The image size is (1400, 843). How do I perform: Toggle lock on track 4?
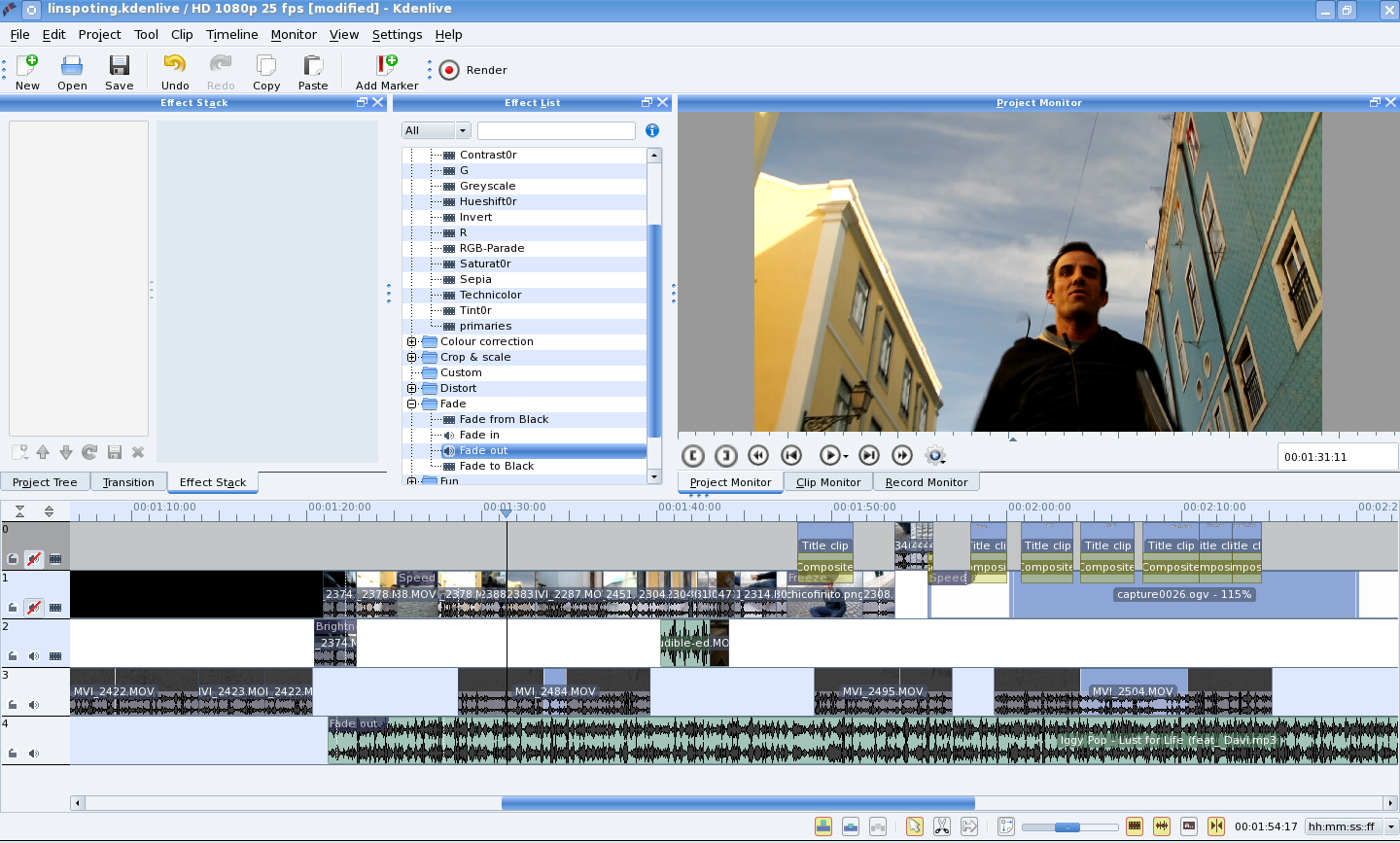[x=13, y=754]
